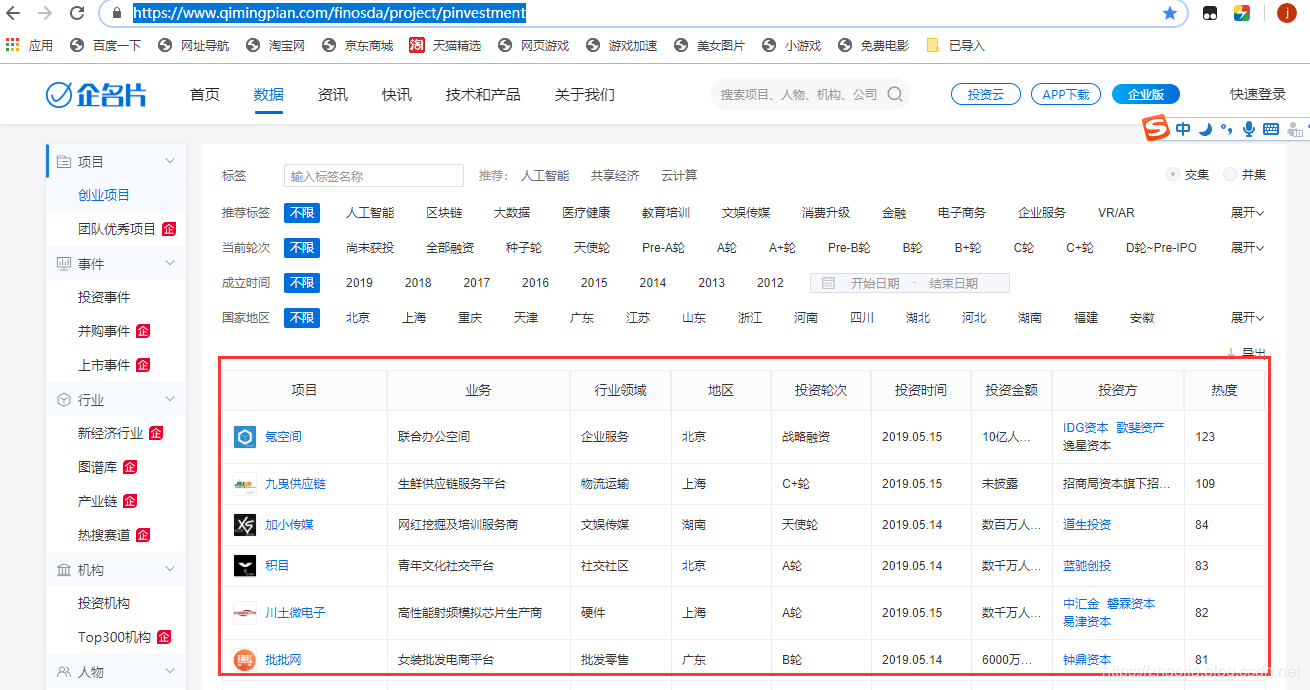Open the 天猫精选 bookmark
Viewport: 1310px width, 690px height.
(x=445, y=45)
